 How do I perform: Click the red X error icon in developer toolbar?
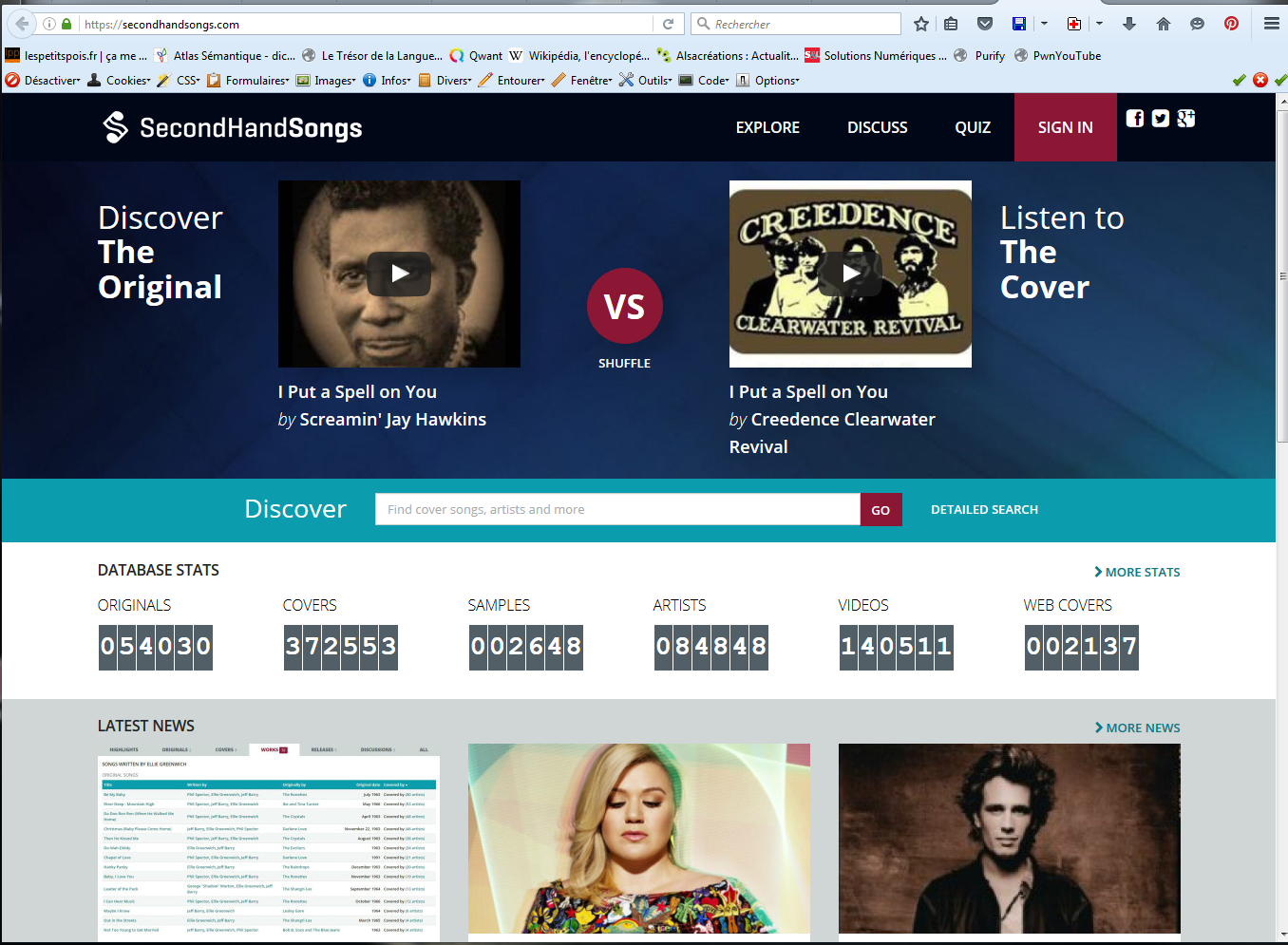click(x=1260, y=80)
